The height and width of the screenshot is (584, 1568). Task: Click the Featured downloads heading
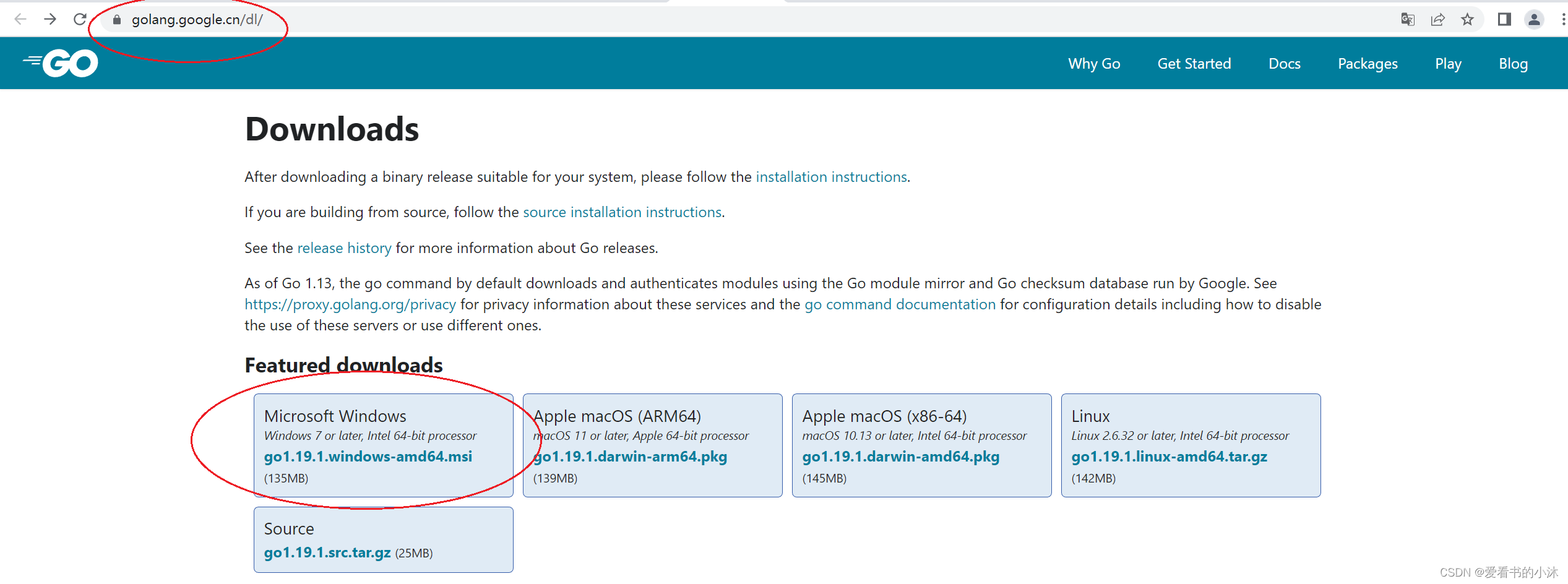343,365
